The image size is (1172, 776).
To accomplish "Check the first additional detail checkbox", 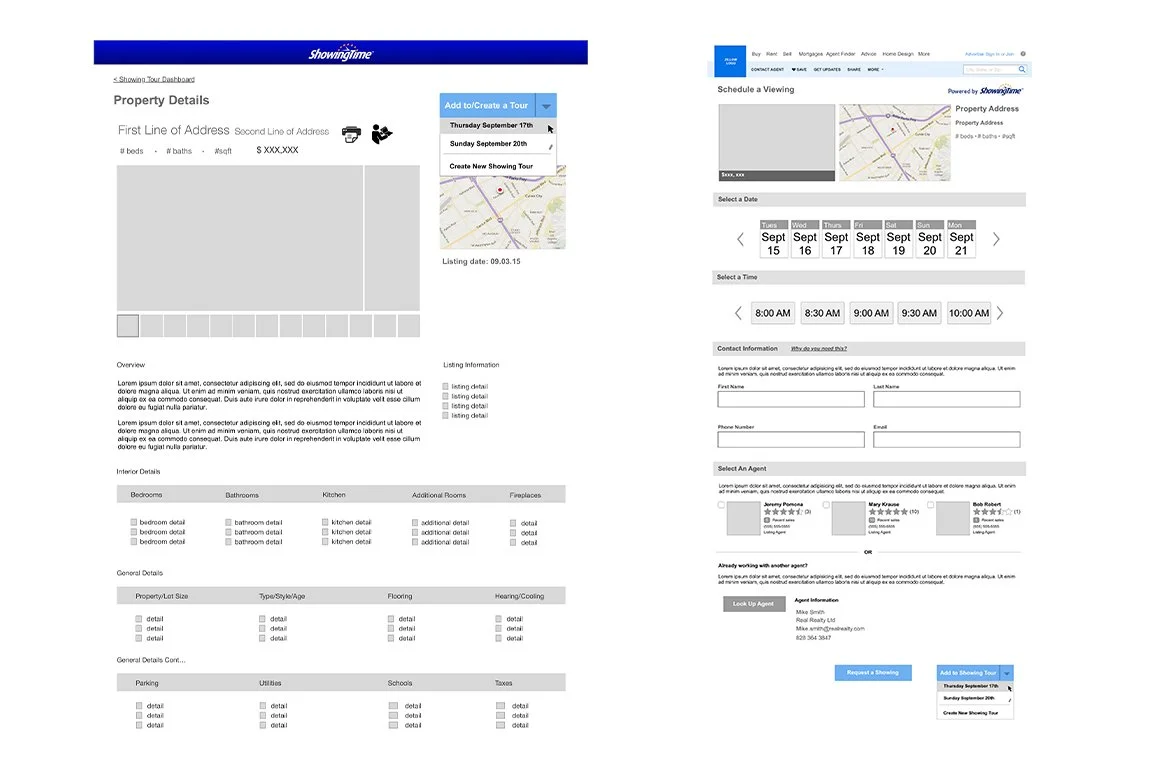I will point(415,523).
